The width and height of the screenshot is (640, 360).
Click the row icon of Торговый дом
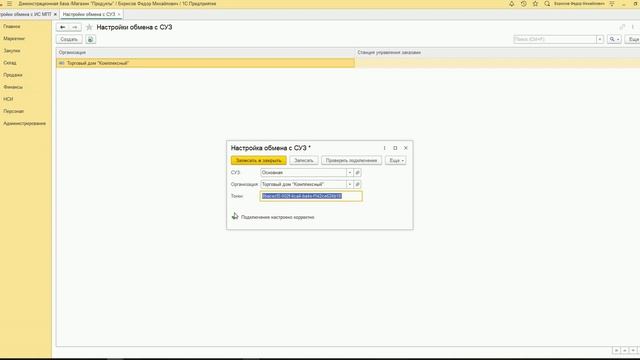click(x=62, y=63)
